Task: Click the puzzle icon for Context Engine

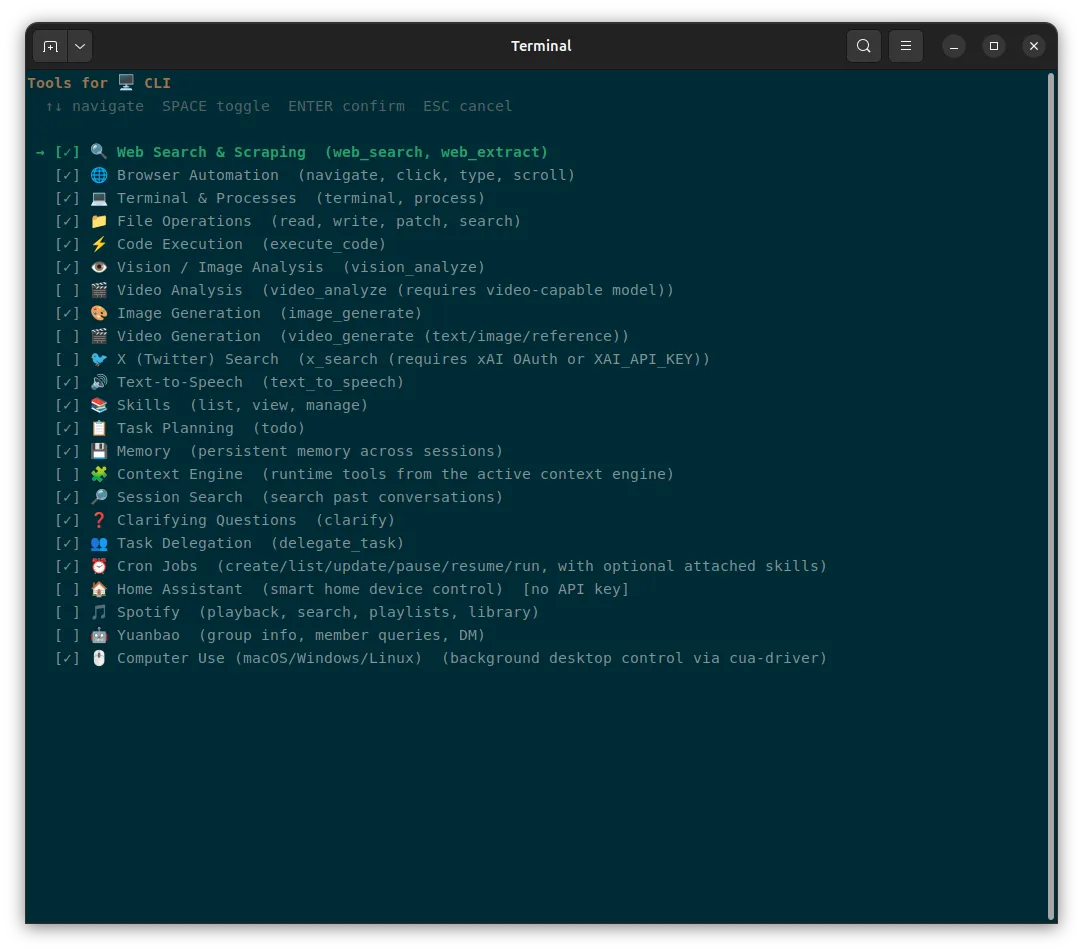Action: click(x=99, y=474)
